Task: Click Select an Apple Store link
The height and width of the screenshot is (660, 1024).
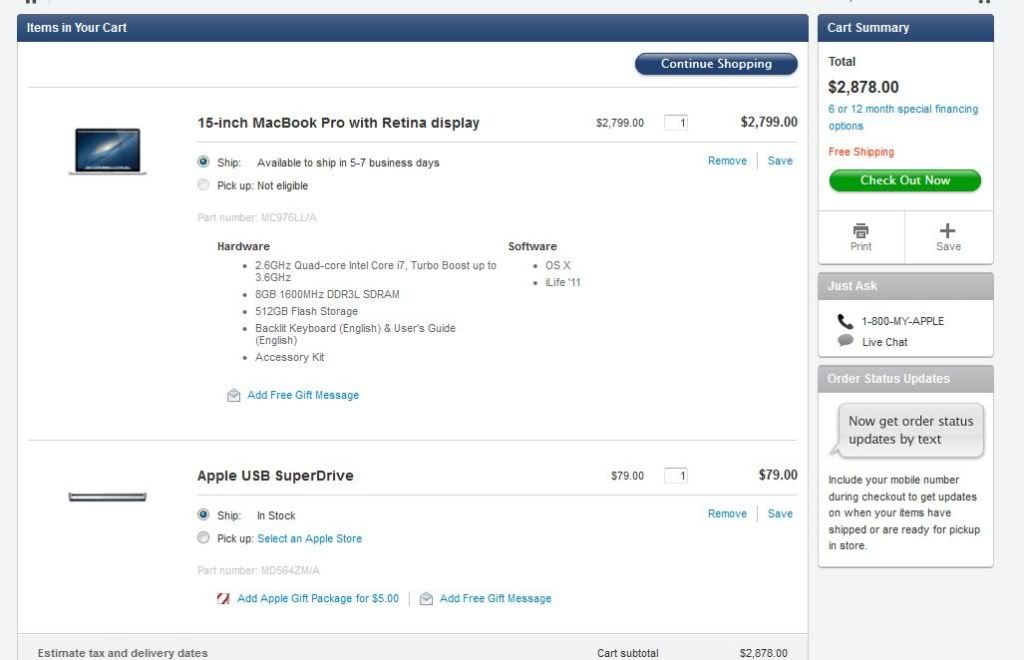Action: tap(309, 539)
